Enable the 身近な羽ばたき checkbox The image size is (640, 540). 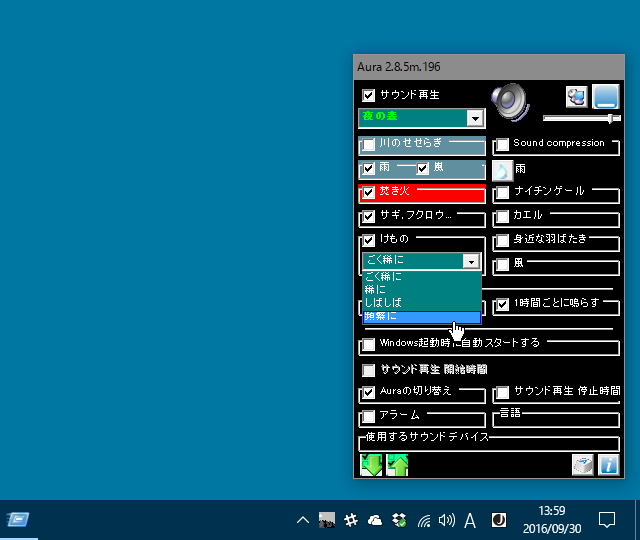tap(502, 240)
